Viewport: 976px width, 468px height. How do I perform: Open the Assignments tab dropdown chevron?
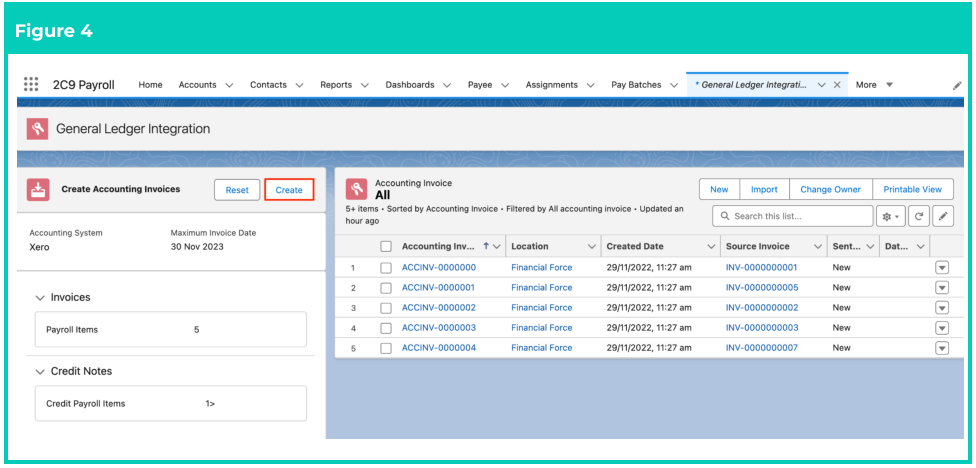pos(590,85)
